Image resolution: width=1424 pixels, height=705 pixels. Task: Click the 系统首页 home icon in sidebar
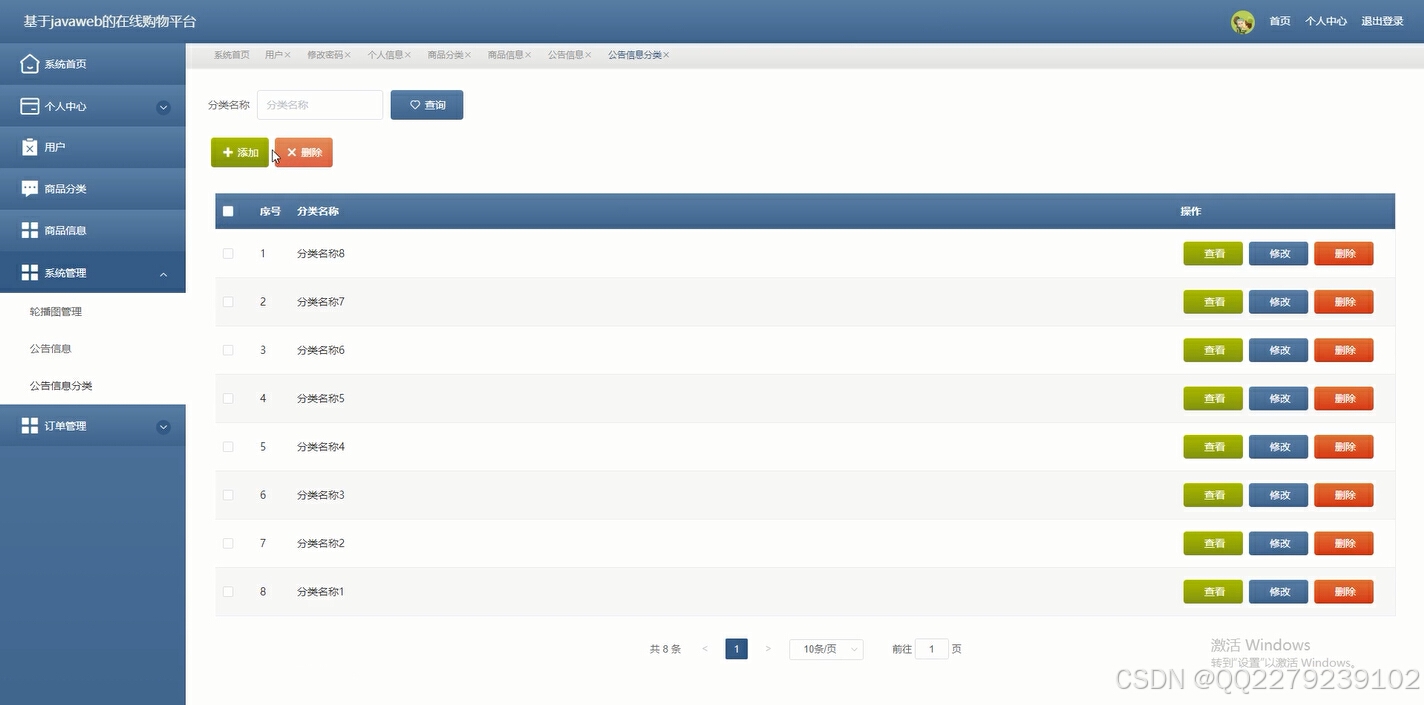tap(30, 63)
